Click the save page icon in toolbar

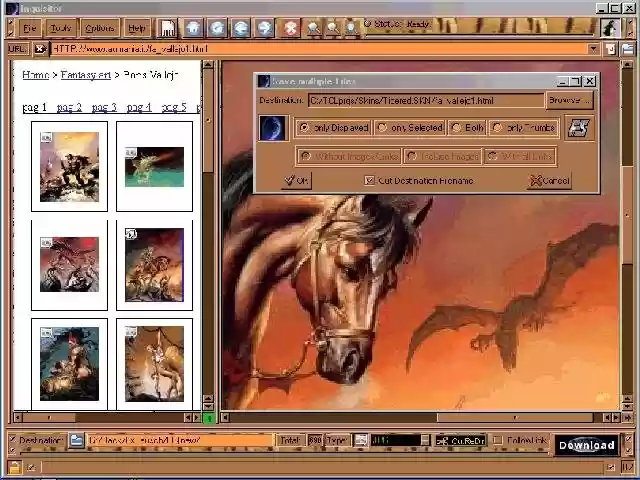coord(167,28)
